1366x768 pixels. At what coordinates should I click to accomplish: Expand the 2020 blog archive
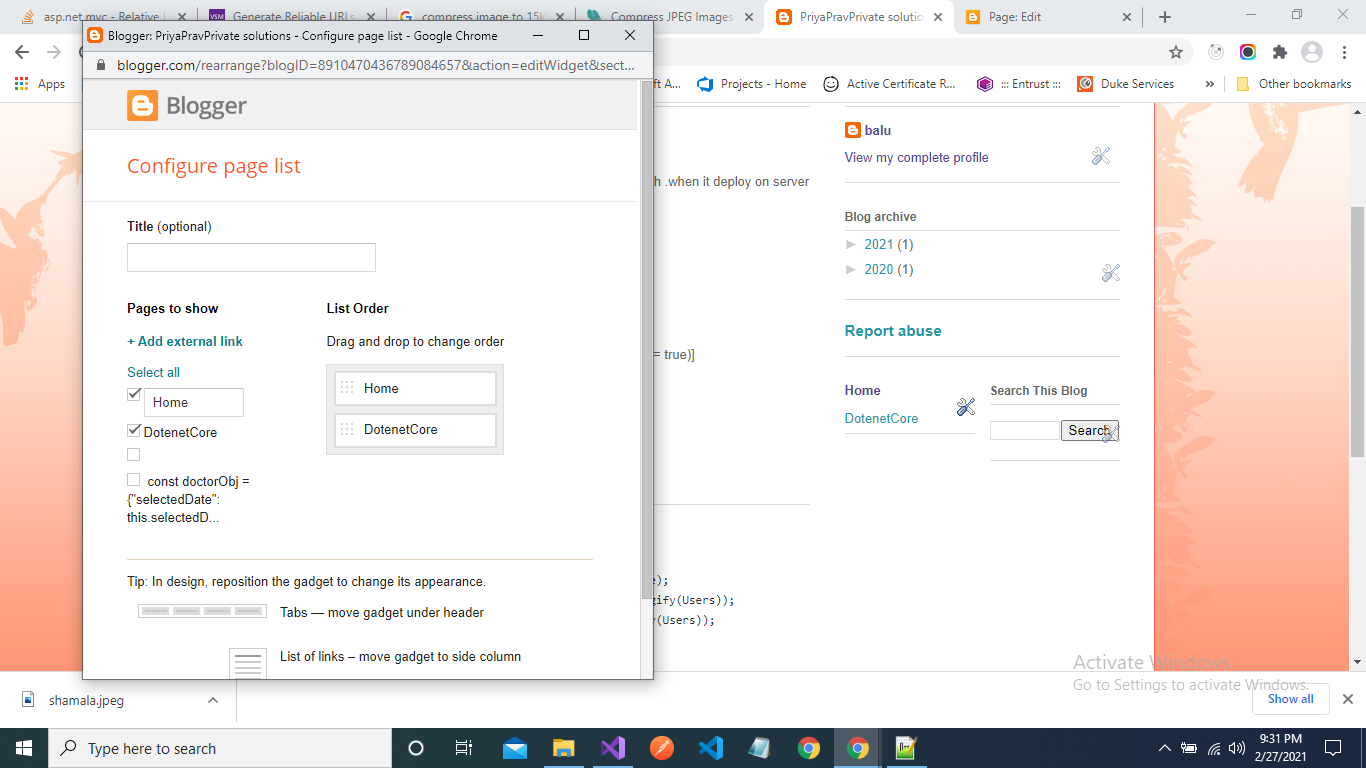pyautogui.click(x=851, y=269)
